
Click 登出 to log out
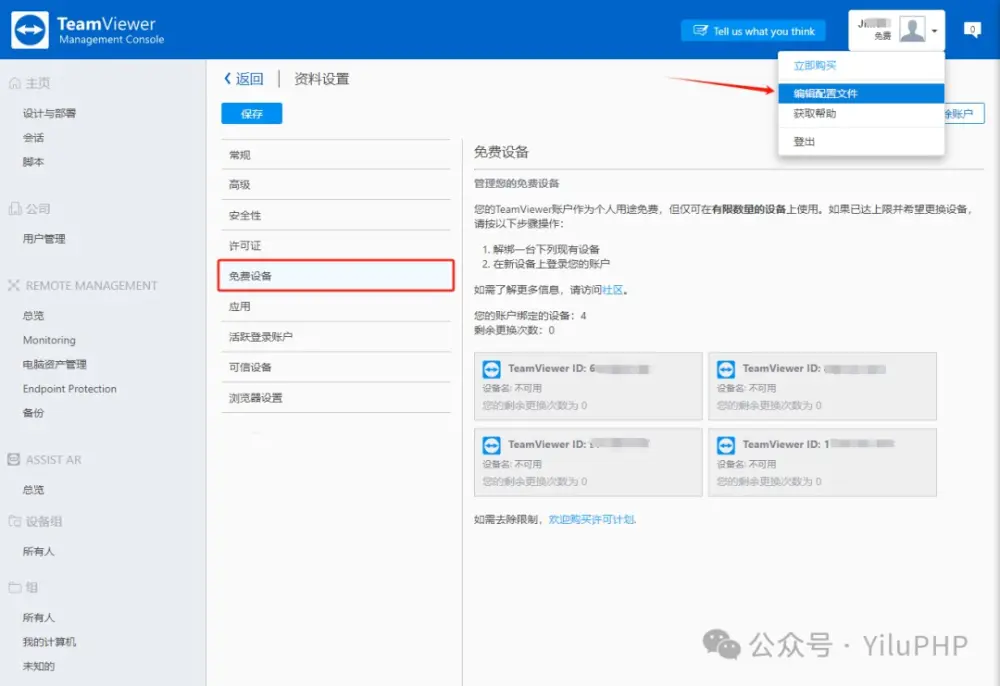804,142
